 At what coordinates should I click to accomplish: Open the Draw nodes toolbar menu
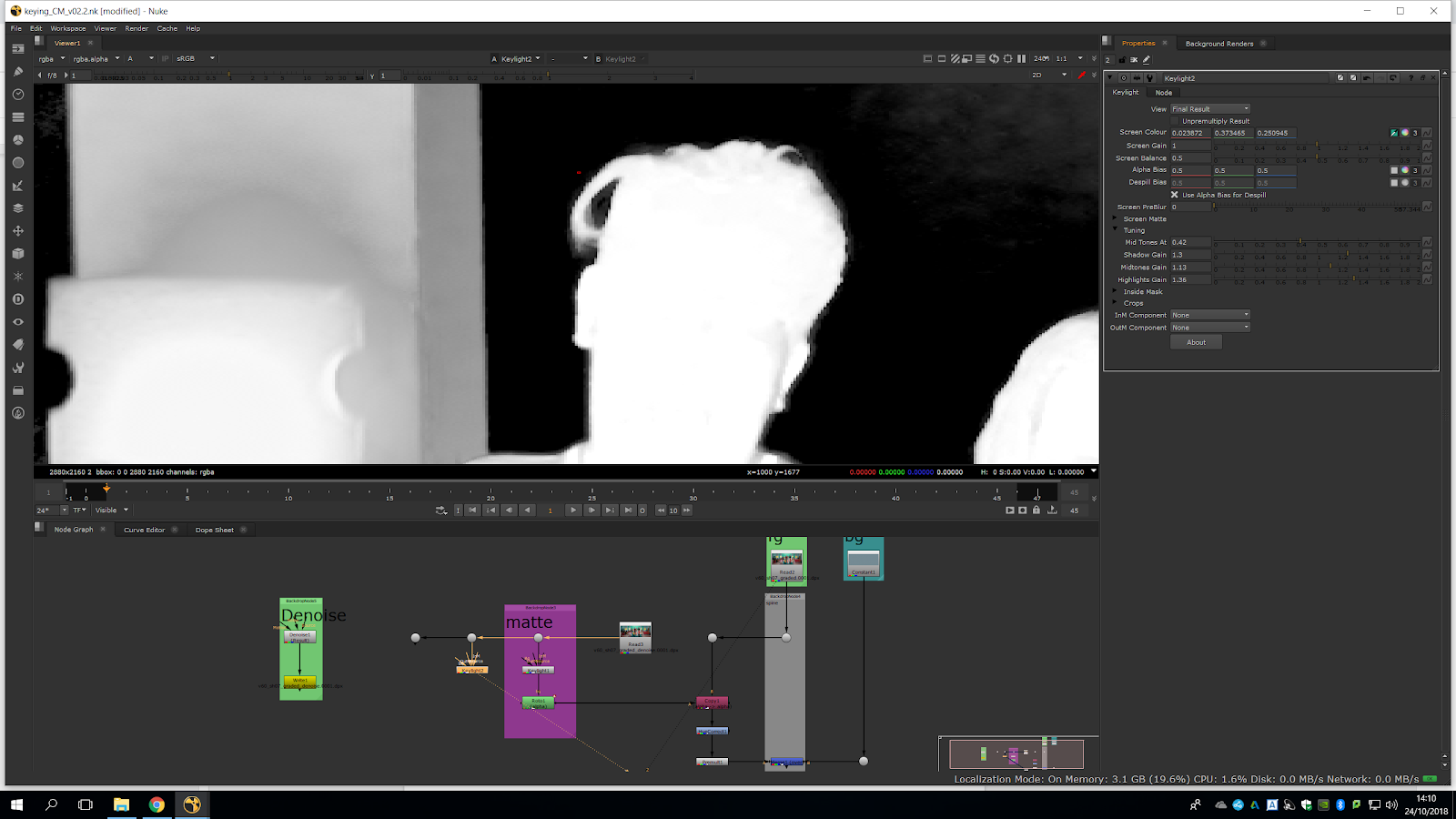click(x=17, y=72)
